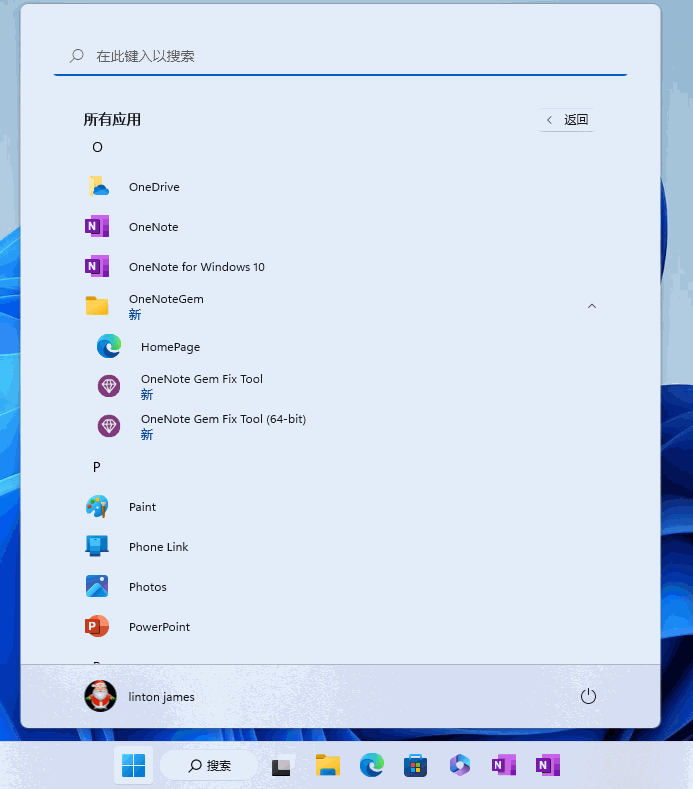The image size is (693, 789).
Task: Click OneNote Gem Fix Tool (64-bit) icon
Action: pyautogui.click(x=109, y=426)
